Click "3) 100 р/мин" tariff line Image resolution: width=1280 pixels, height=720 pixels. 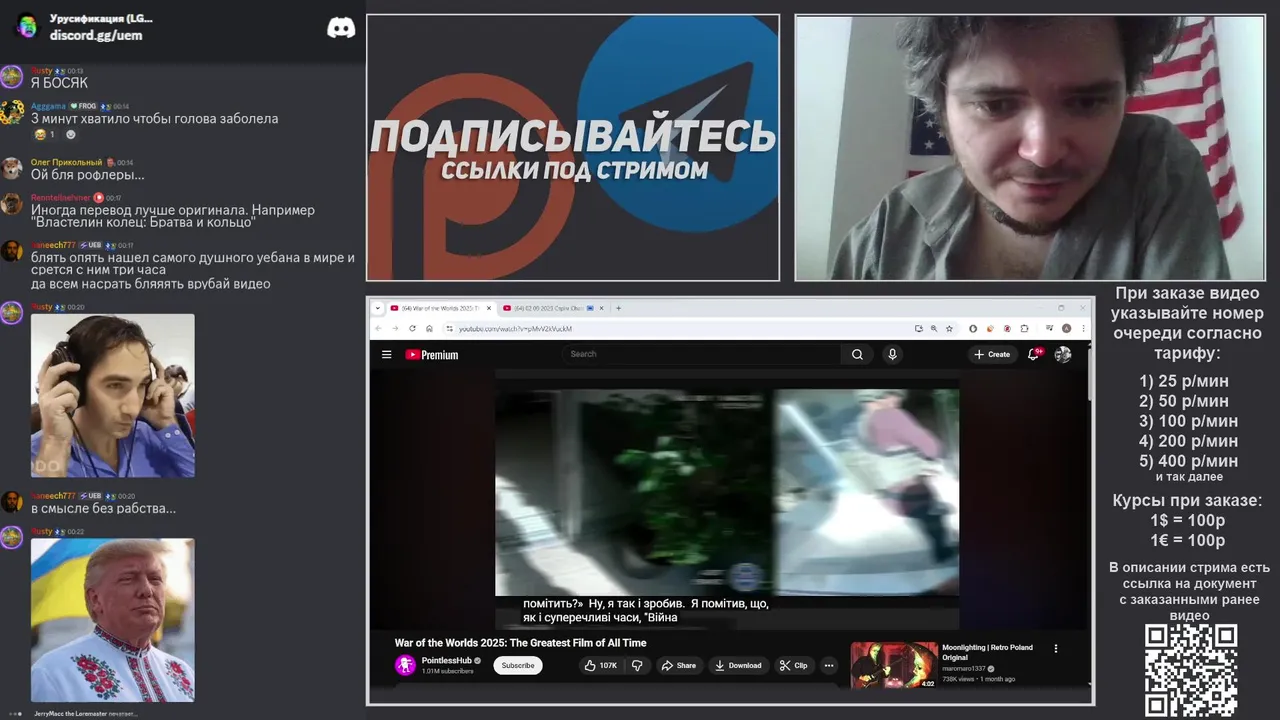[x=1188, y=421]
